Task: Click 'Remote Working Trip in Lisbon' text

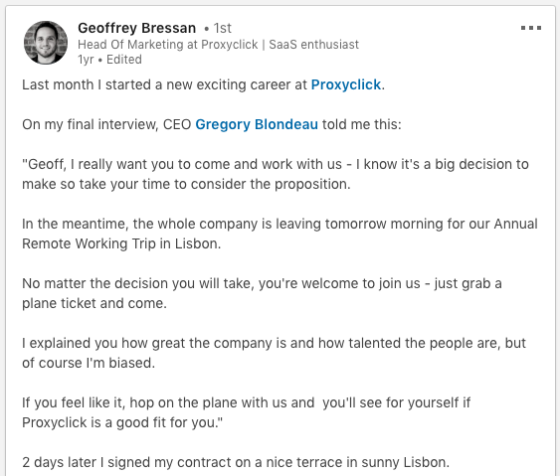Action: tap(121, 244)
